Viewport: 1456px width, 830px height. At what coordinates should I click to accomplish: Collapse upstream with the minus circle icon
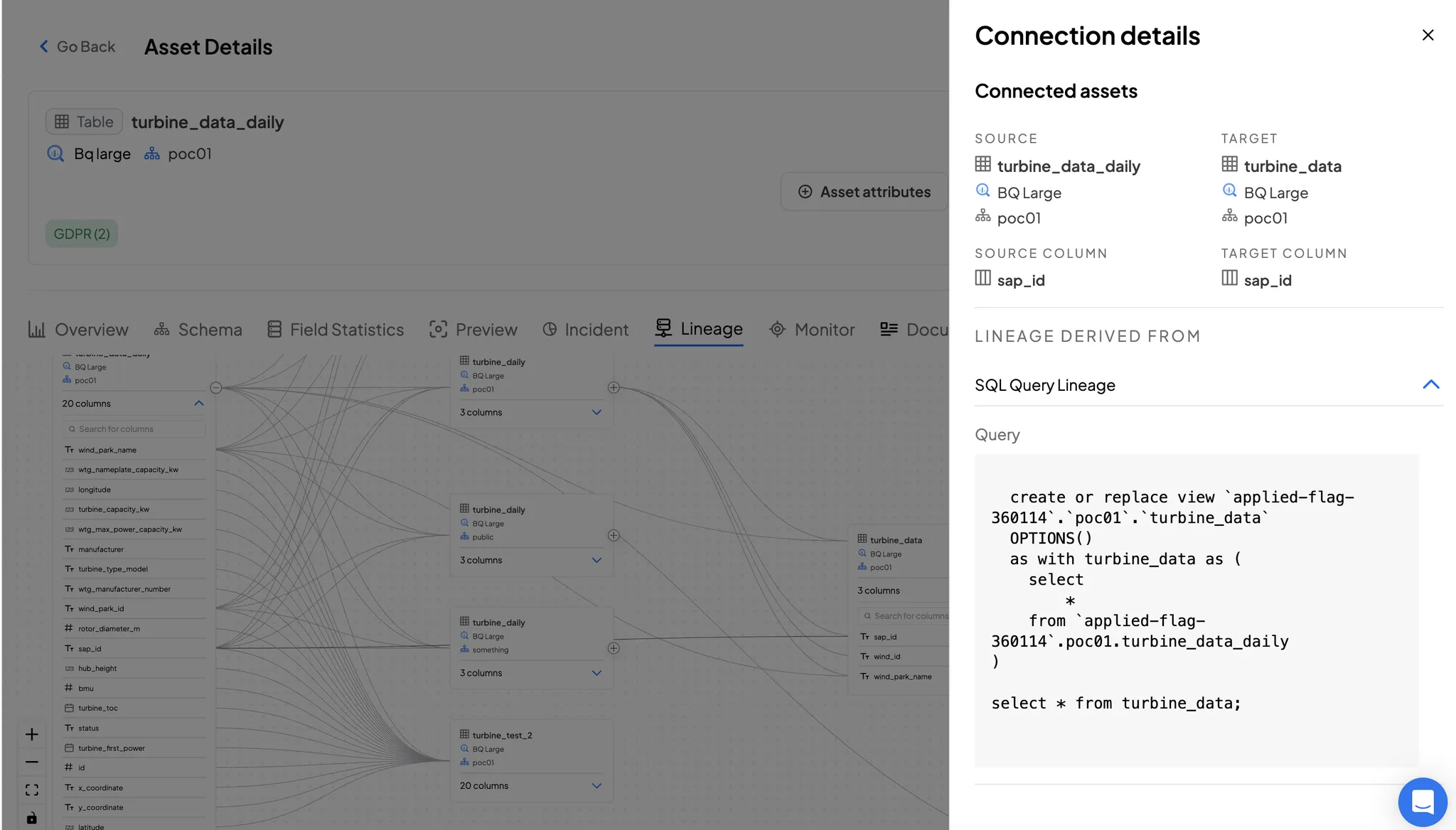216,387
